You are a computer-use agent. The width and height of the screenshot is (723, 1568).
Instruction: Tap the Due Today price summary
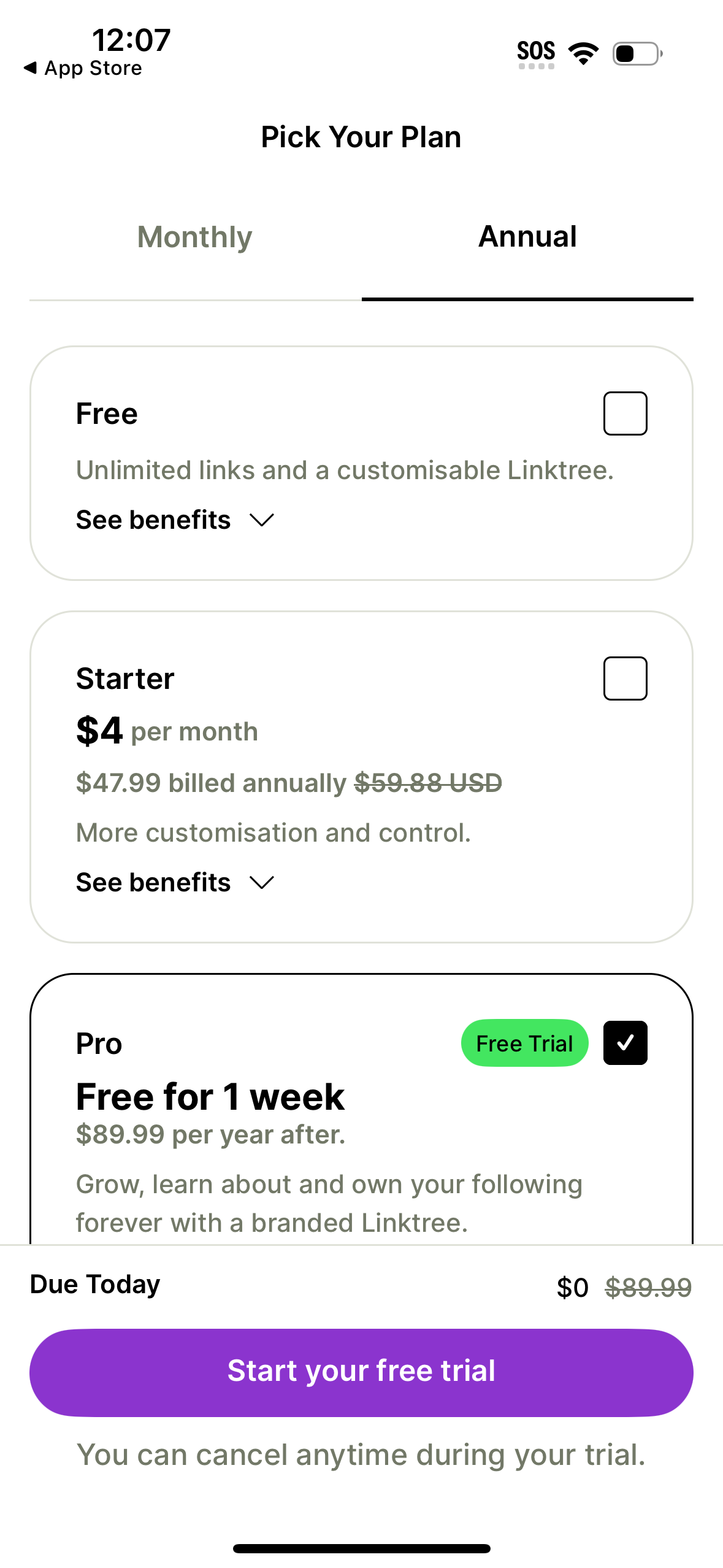94,1284
